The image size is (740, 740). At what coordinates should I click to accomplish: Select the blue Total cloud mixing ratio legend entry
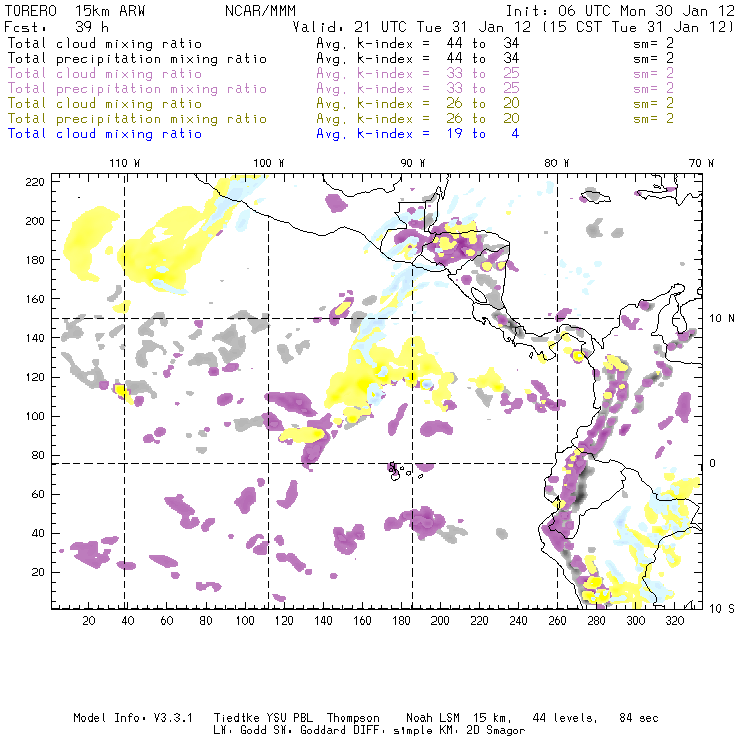(105, 134)
